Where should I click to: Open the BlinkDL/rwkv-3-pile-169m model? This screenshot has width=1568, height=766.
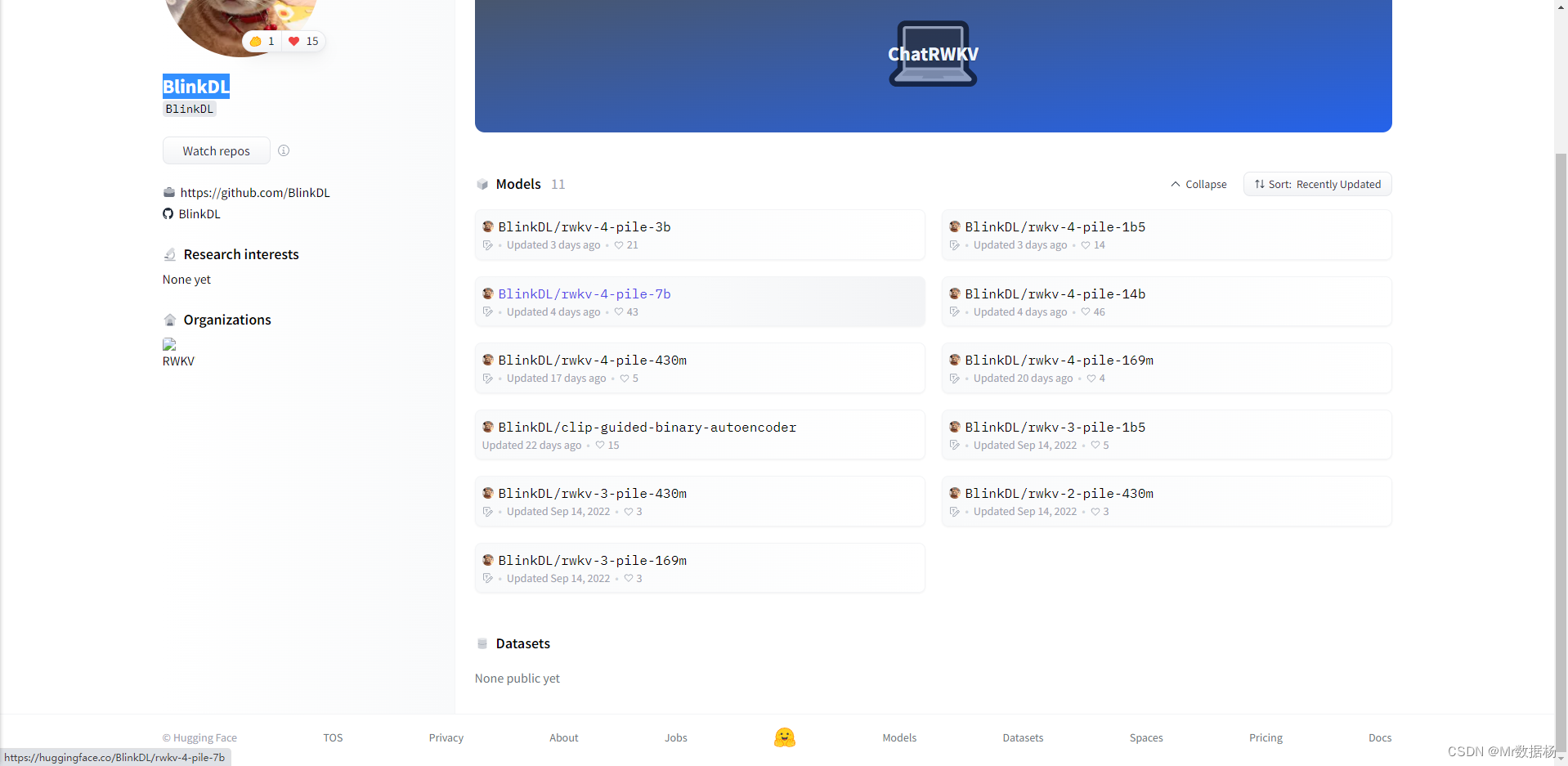point(700,568)
